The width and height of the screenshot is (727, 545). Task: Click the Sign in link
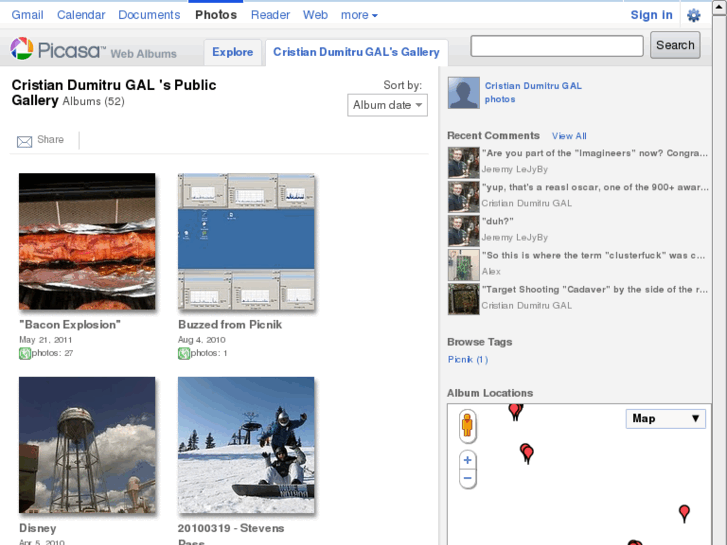(651, 15)
